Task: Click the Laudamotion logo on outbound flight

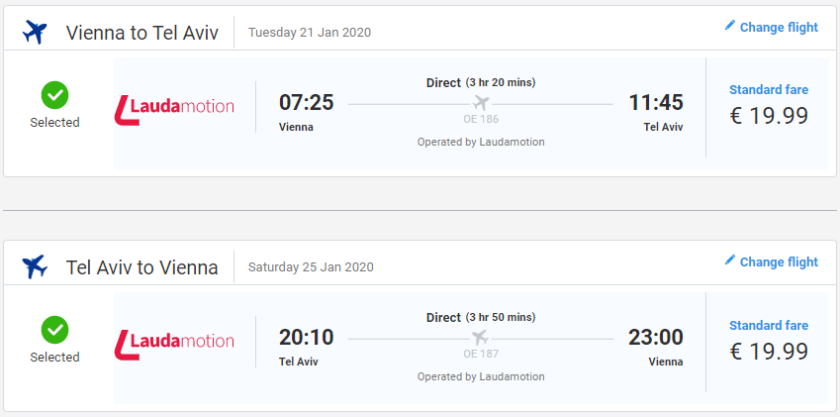Action: pyautogui.click(x=175, y=106)
